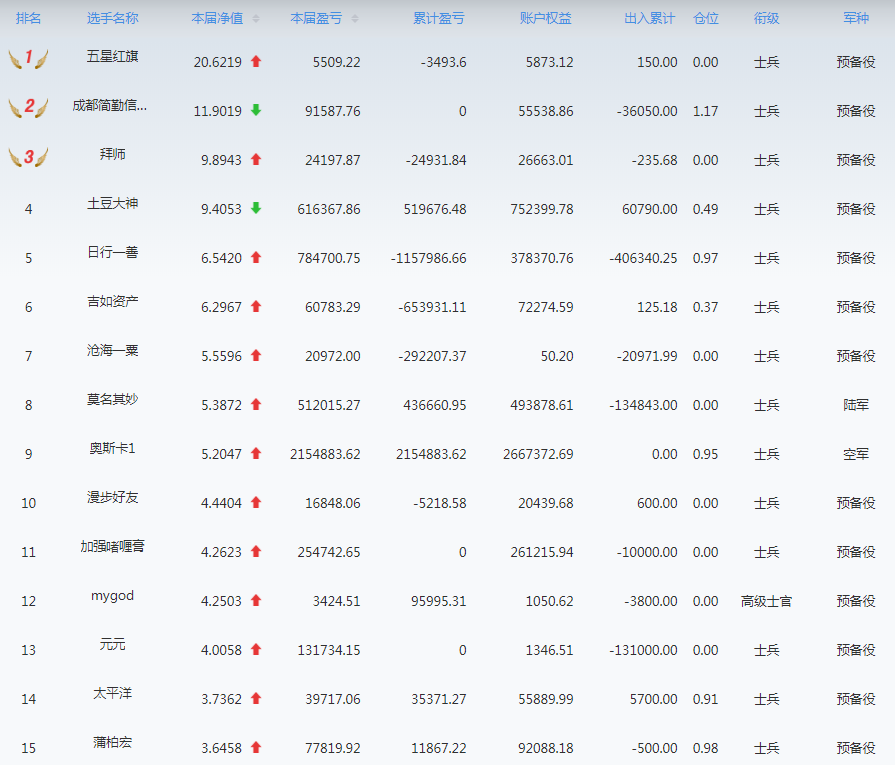The height and width of the screenshot is (765, 895).
Task: Click deposit total -406340.25
Action: click(643, 258)
